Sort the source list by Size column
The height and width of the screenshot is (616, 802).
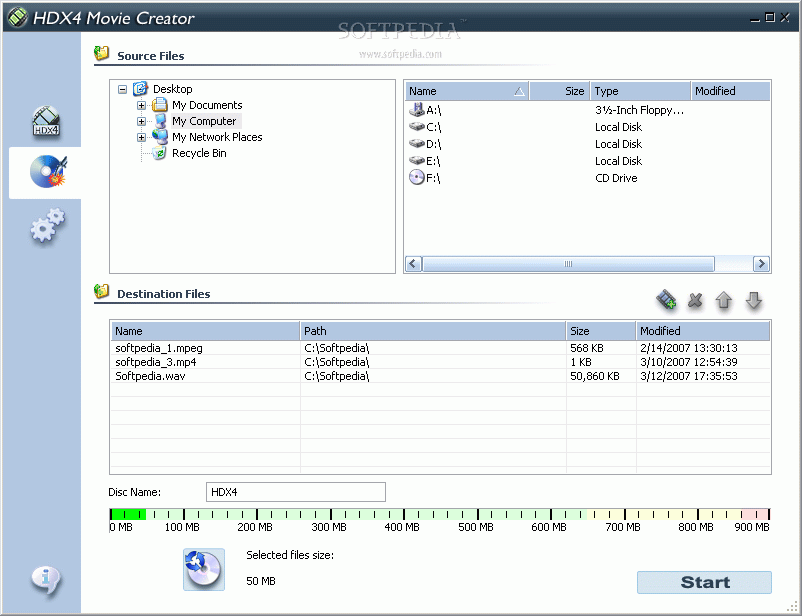point(560,91)
